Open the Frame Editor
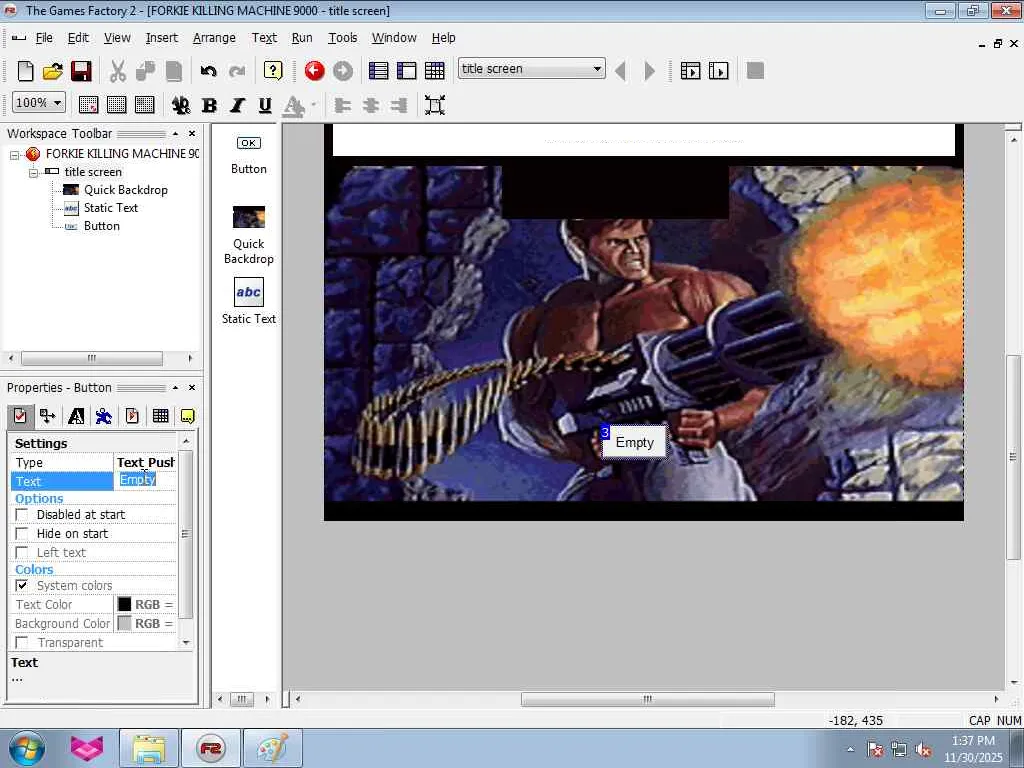The image size is (1024, 768). point(406,71)
